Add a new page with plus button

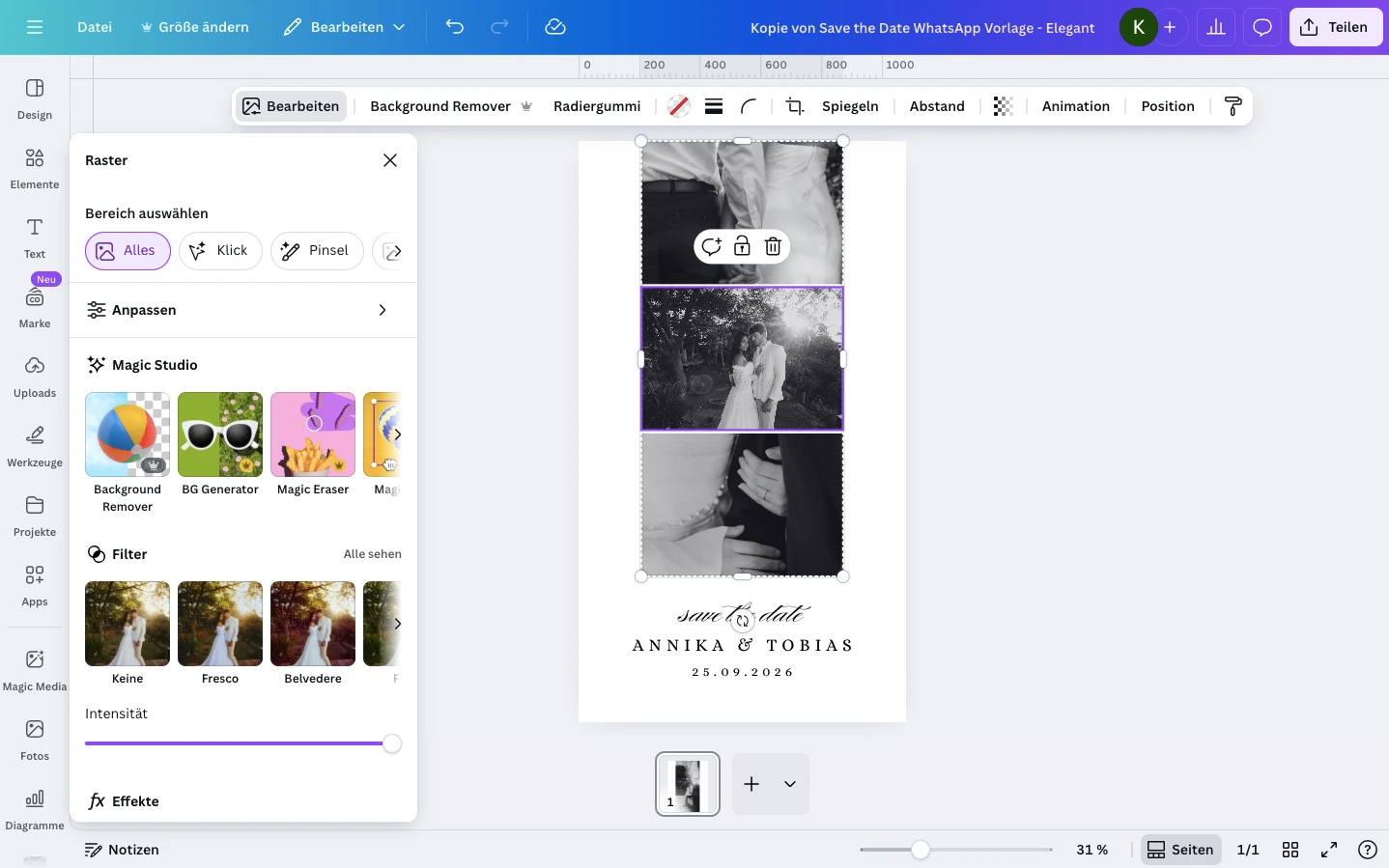point(751,784)
